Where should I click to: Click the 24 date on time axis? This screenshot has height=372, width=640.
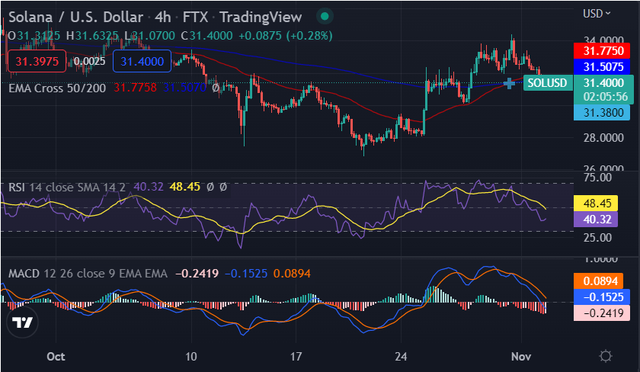pyautogui.click(x=401, y=356)
